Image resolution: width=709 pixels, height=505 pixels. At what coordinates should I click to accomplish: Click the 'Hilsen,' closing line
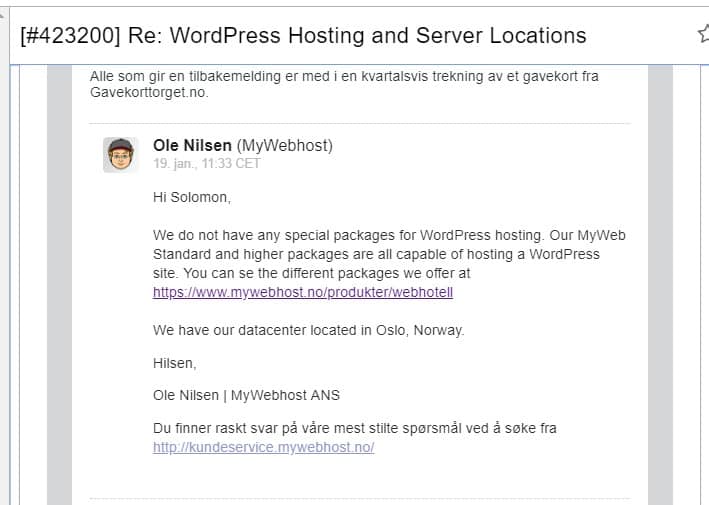(x=175, y=363)
